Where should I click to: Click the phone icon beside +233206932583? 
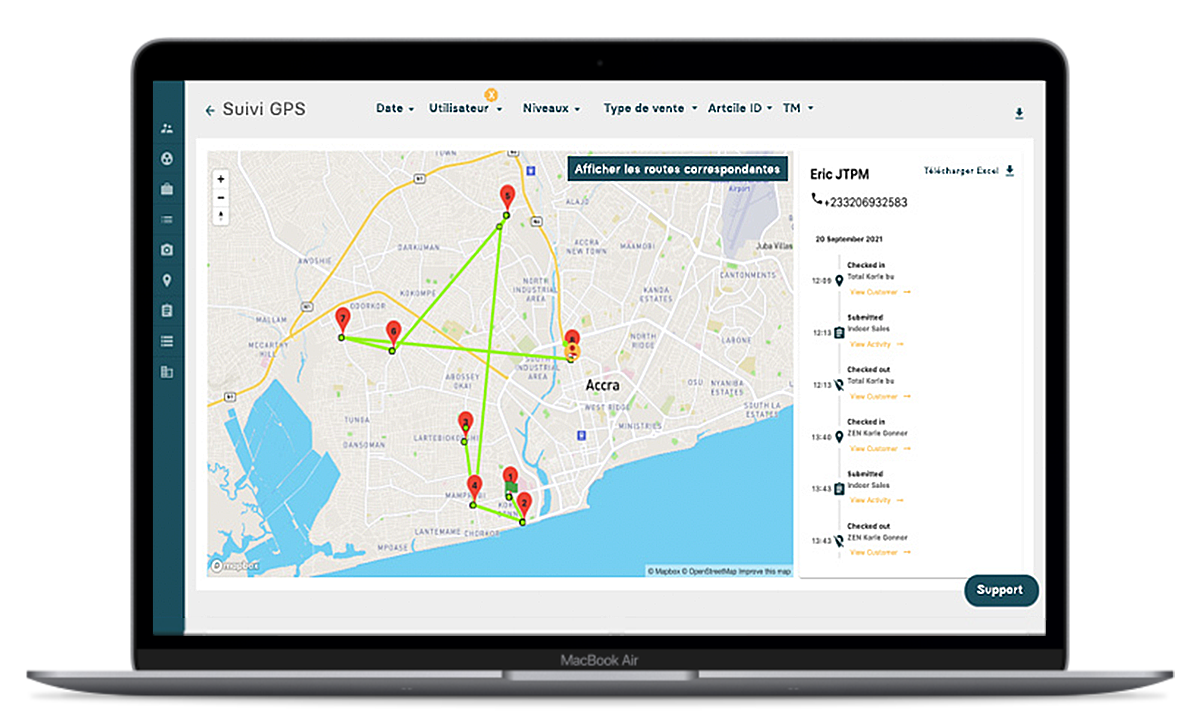point(817,200)
